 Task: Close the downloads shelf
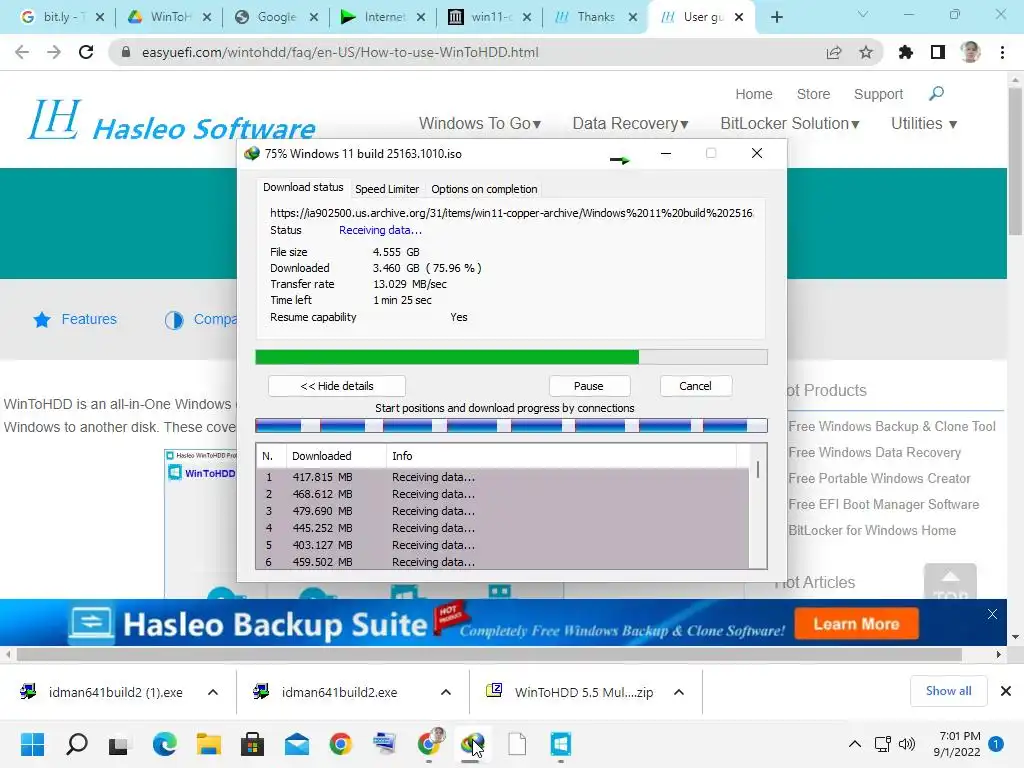(x=1006, y=691)
